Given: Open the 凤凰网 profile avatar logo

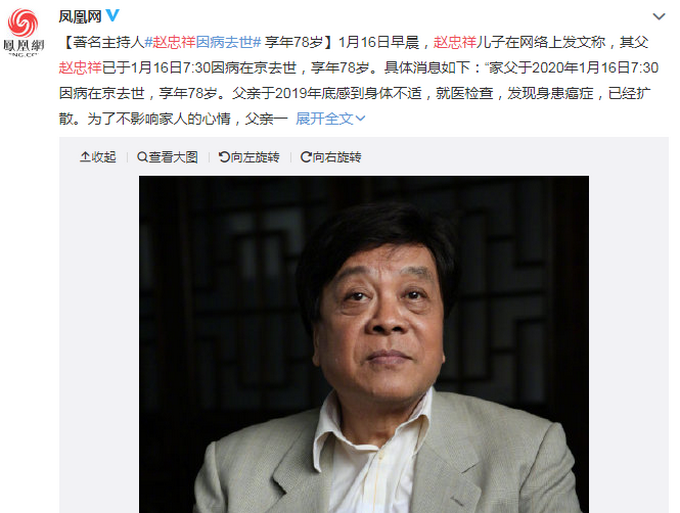Looking at the screenshot, I should point(23,33).
